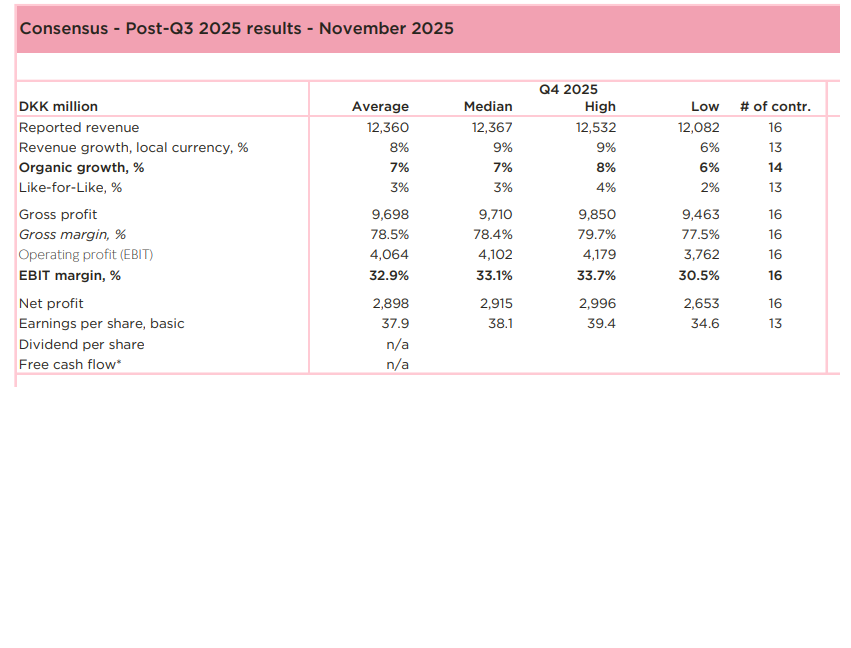Select the Organic growth, % row label

point(81,168)
